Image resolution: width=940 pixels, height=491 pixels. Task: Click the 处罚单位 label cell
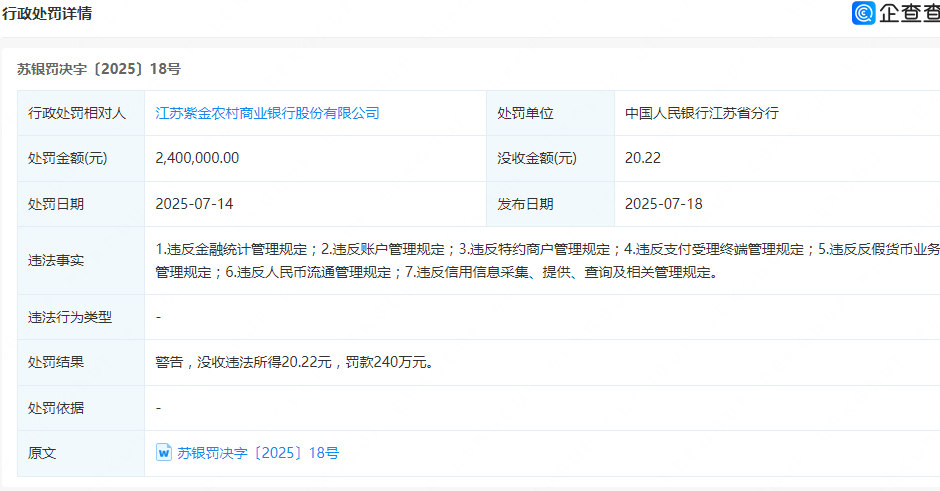[x=525, y=113]
